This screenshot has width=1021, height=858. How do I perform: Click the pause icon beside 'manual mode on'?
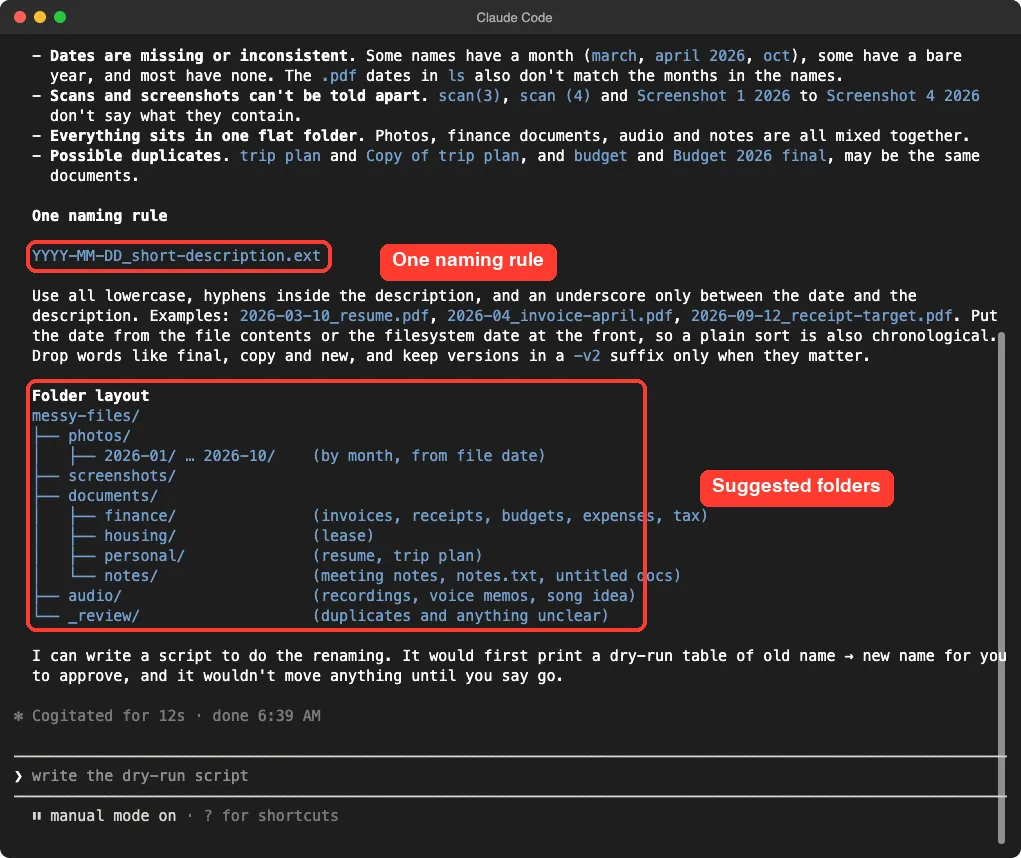(36, 816)
